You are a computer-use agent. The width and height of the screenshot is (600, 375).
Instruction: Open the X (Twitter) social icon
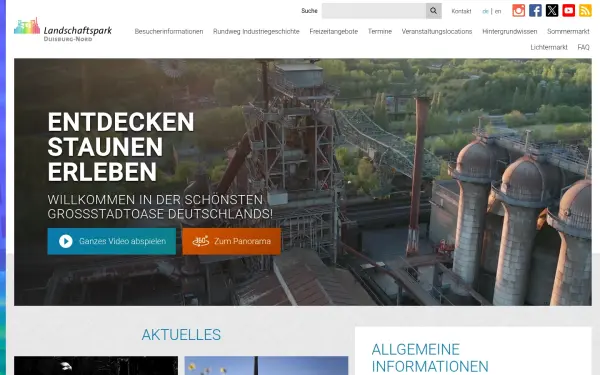tap(552, 10)
